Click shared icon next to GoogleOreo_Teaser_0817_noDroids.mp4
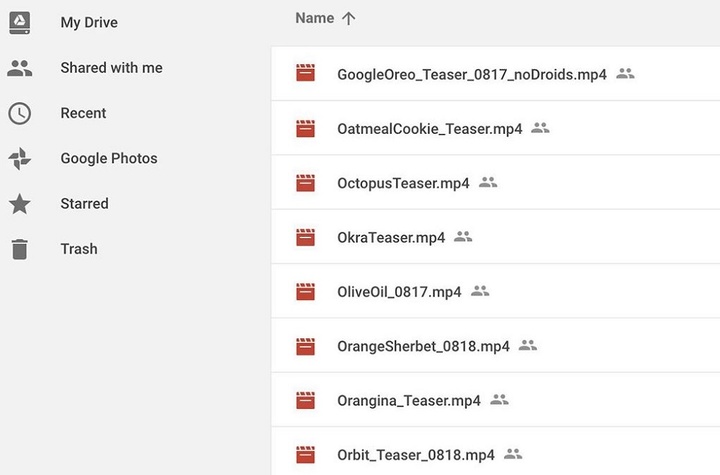The height and width of the screenshot is (475, 720). (x=625, y=74)
